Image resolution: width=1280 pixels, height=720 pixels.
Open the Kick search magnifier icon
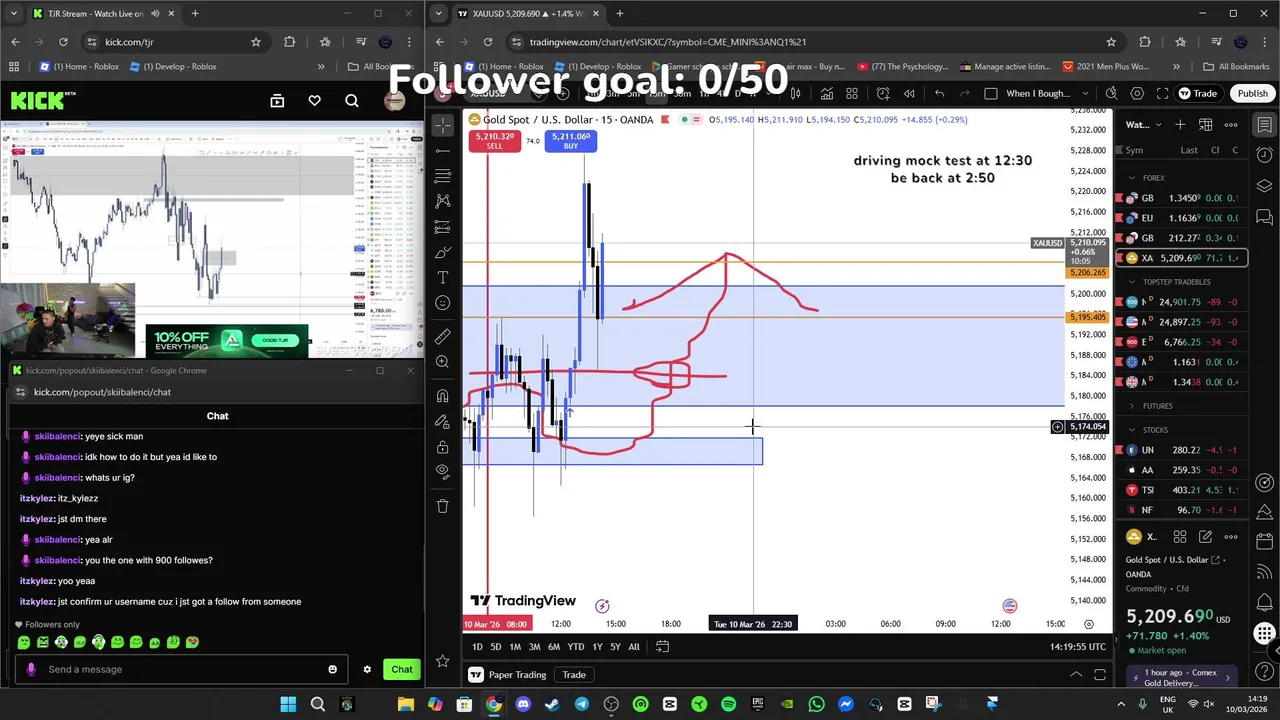click(352, 101)
